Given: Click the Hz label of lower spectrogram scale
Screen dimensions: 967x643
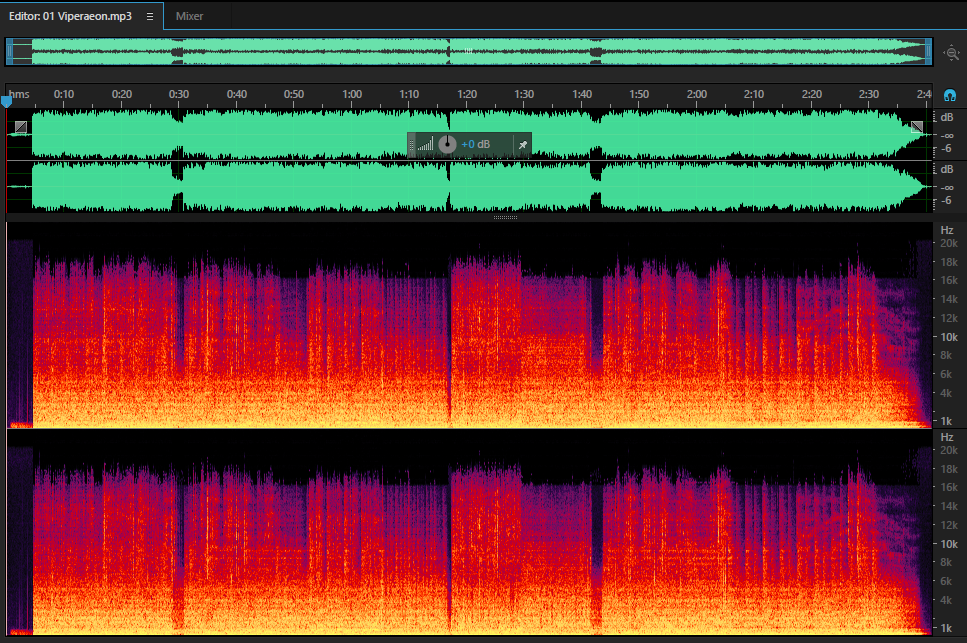Looking at the screenshot, I should tap(947, 437).
